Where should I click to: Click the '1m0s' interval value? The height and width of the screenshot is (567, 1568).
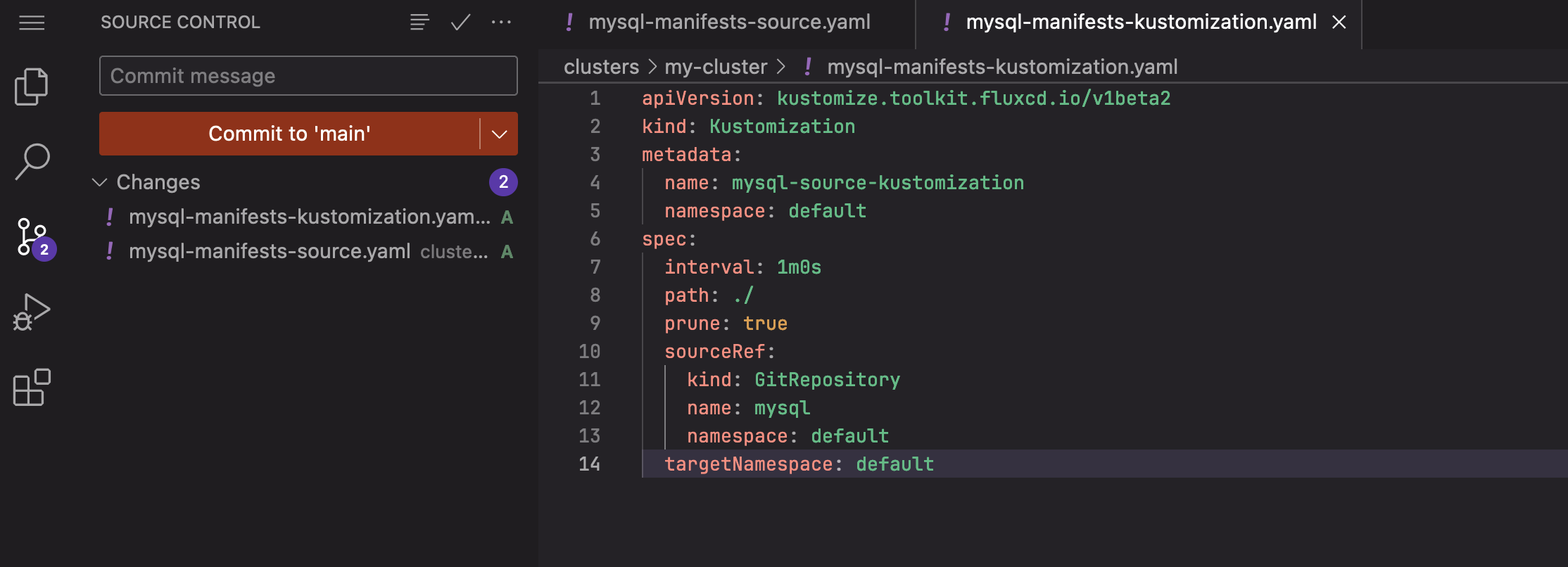(x=799, y=267)
